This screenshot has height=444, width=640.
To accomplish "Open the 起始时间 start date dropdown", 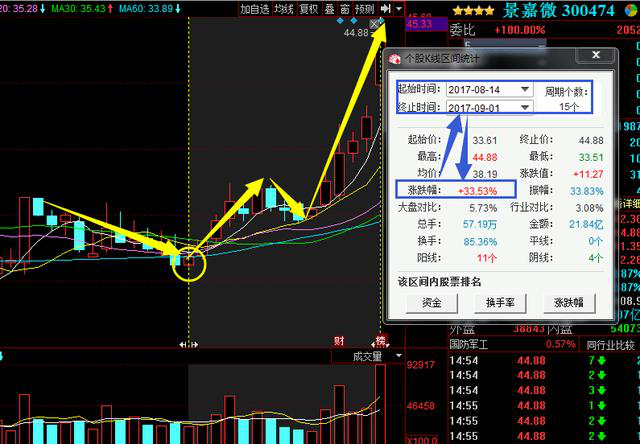I will click(525, 89).
